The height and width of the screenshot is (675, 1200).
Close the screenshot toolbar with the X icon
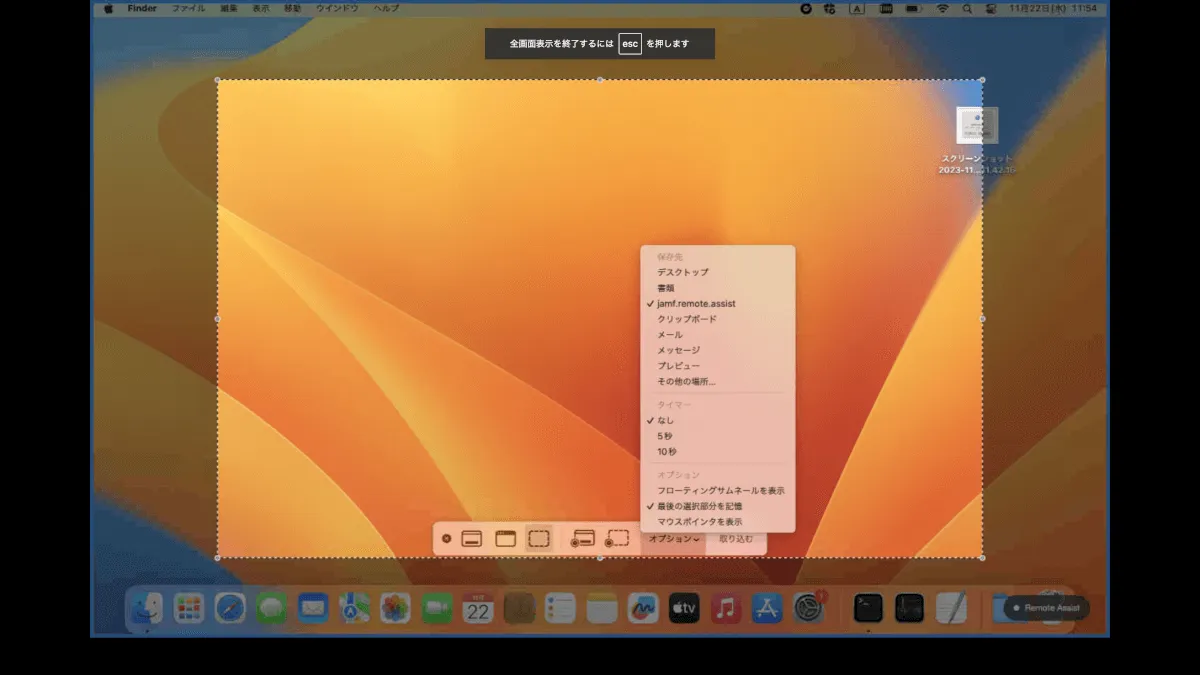tap(446, 539)
